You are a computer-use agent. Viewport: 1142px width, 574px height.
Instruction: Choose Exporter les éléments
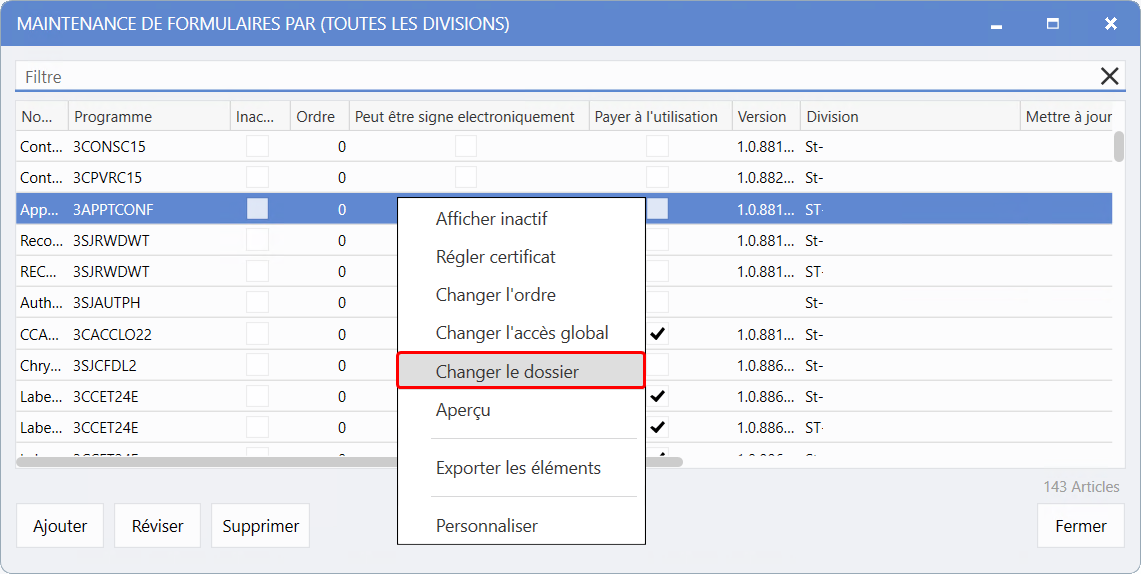pyautogui.click(x=518, y=468)
